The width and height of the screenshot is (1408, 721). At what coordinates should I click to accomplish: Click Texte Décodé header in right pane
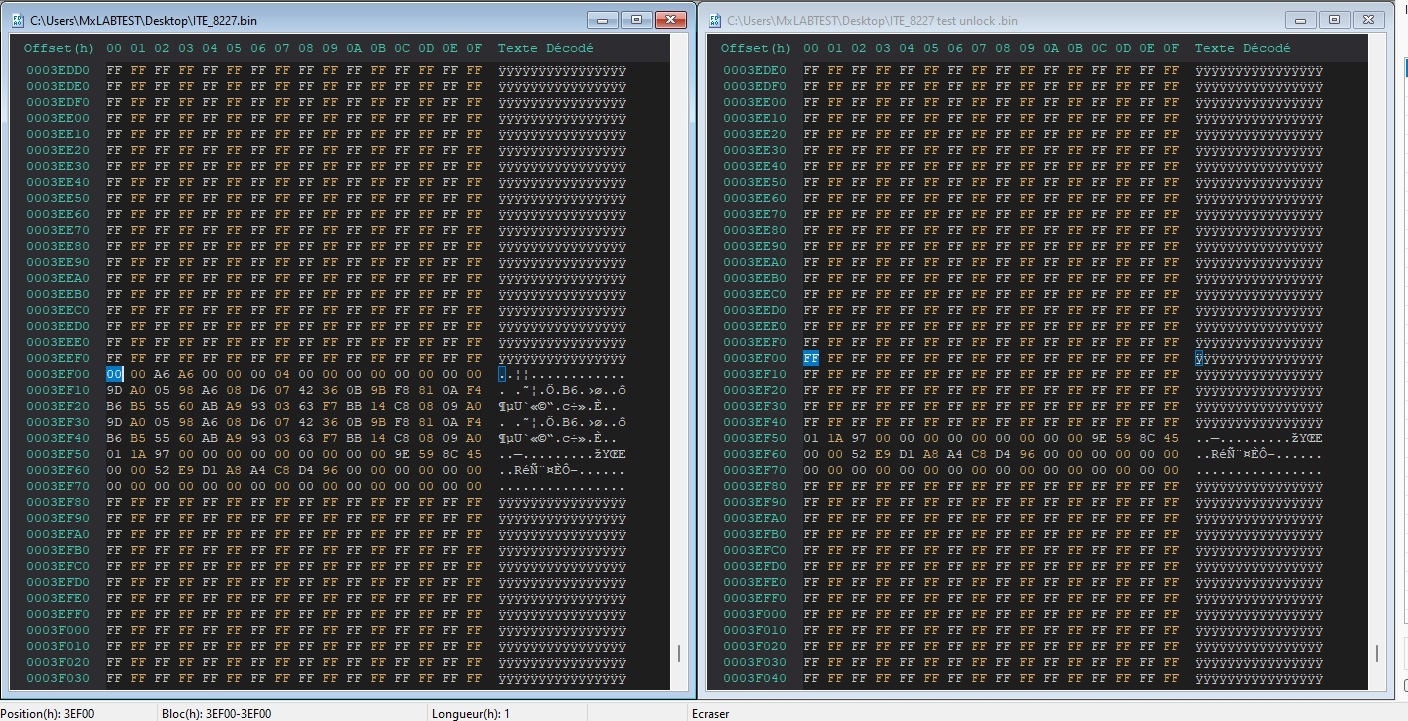click(1242, 48)
